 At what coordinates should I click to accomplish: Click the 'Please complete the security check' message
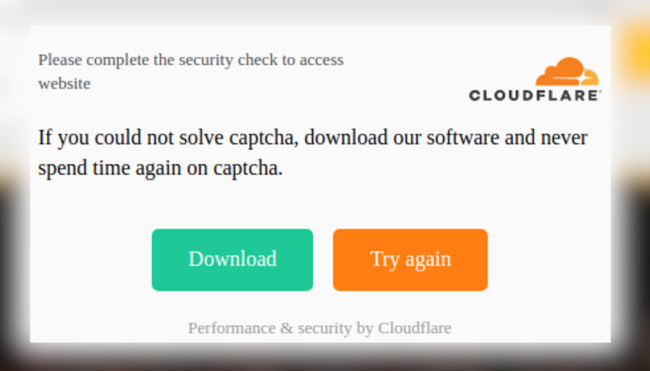(x=191, y=71)
